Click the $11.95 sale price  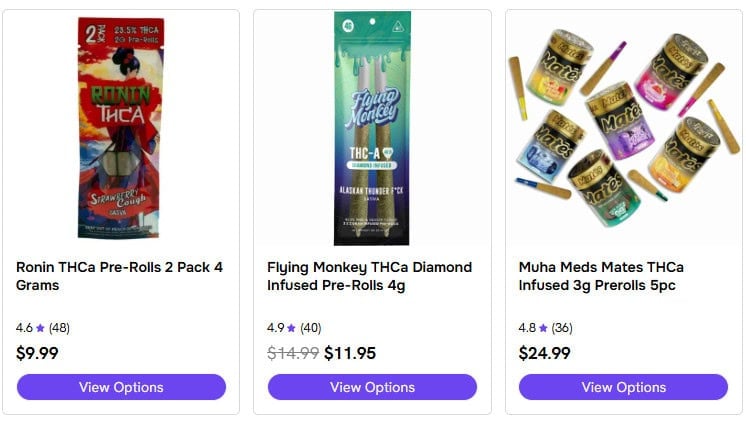[350, 353]
